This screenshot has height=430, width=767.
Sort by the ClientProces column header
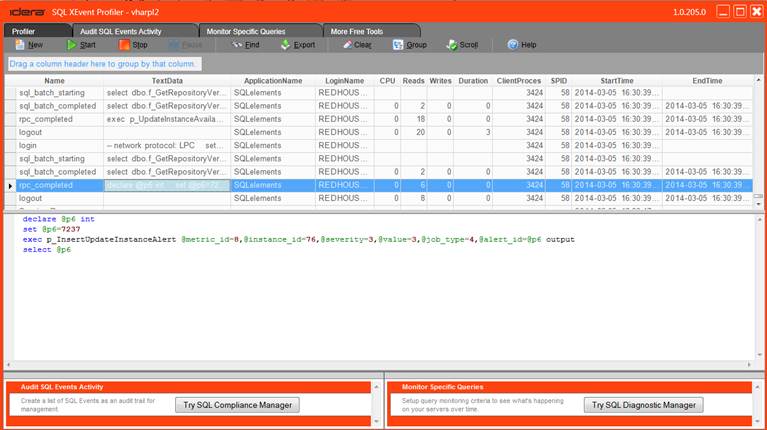tap(519, 81)
